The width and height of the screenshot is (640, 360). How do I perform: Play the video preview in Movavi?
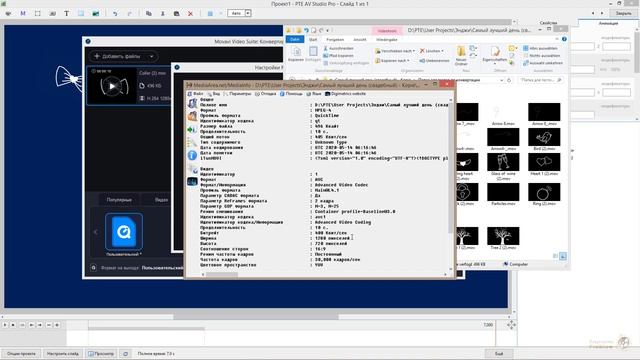tap(112, 86)
